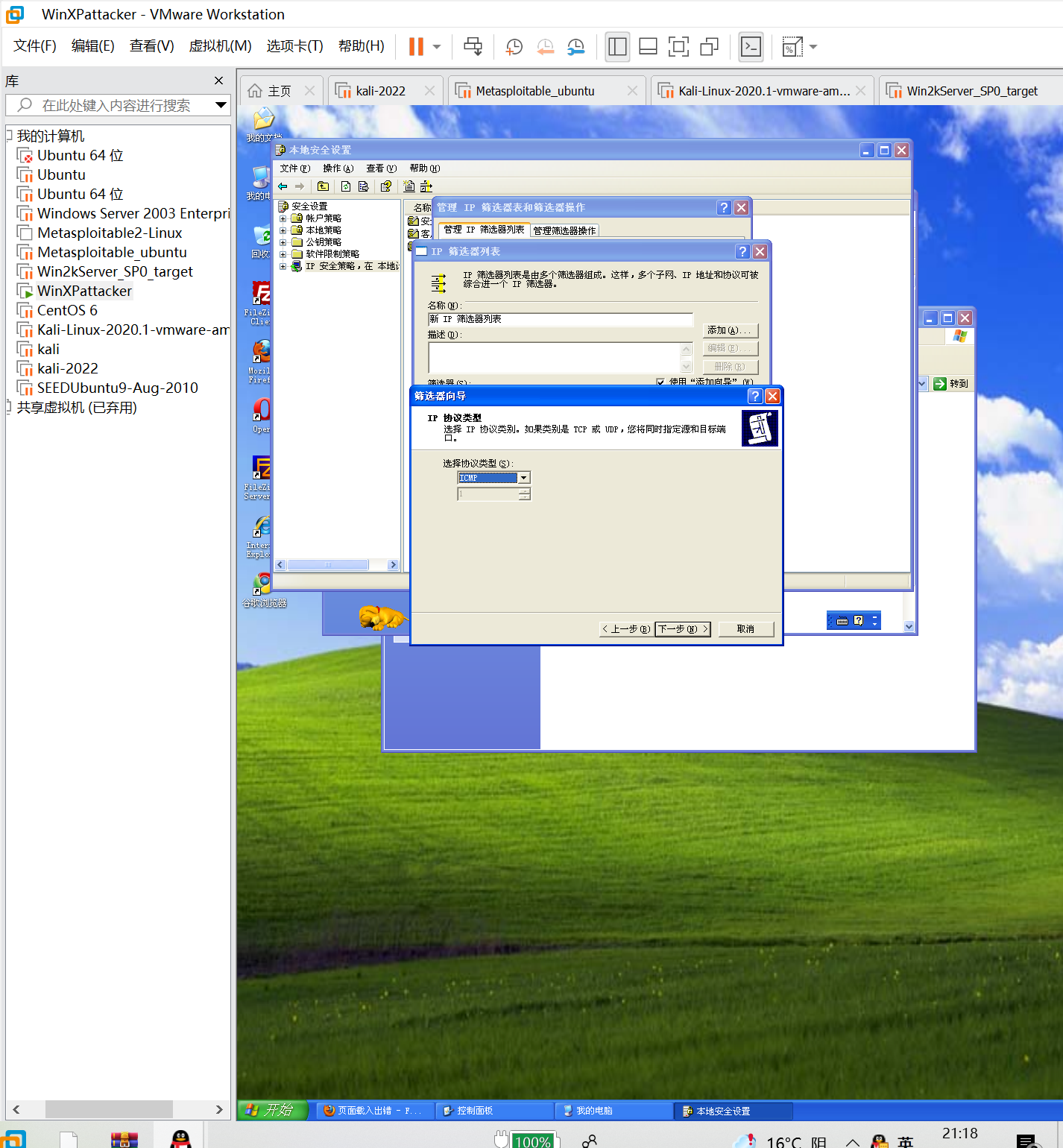This screenshot has height=1148, width=1063.
Task: Expand the 本地策略 tree node
Action: coord(283,230)
